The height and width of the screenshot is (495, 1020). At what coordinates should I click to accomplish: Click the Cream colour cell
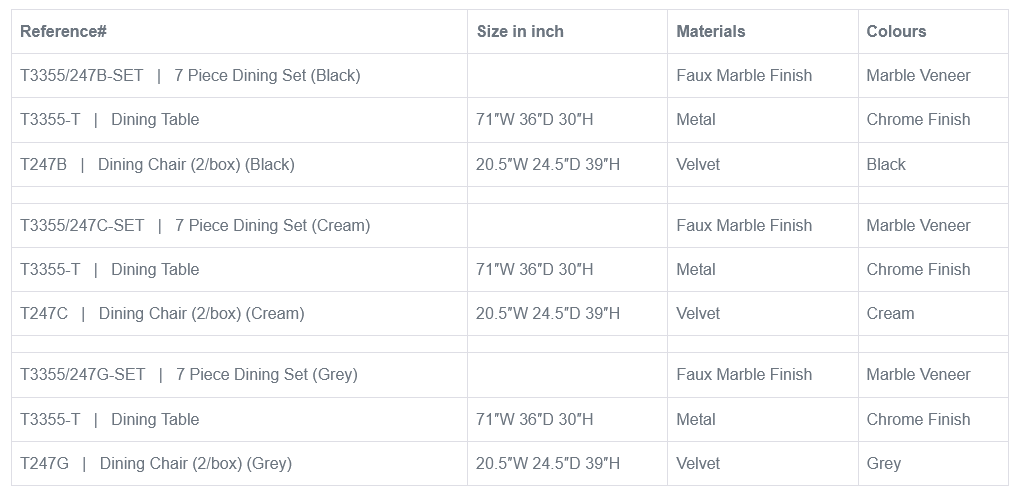pos(890,313)
